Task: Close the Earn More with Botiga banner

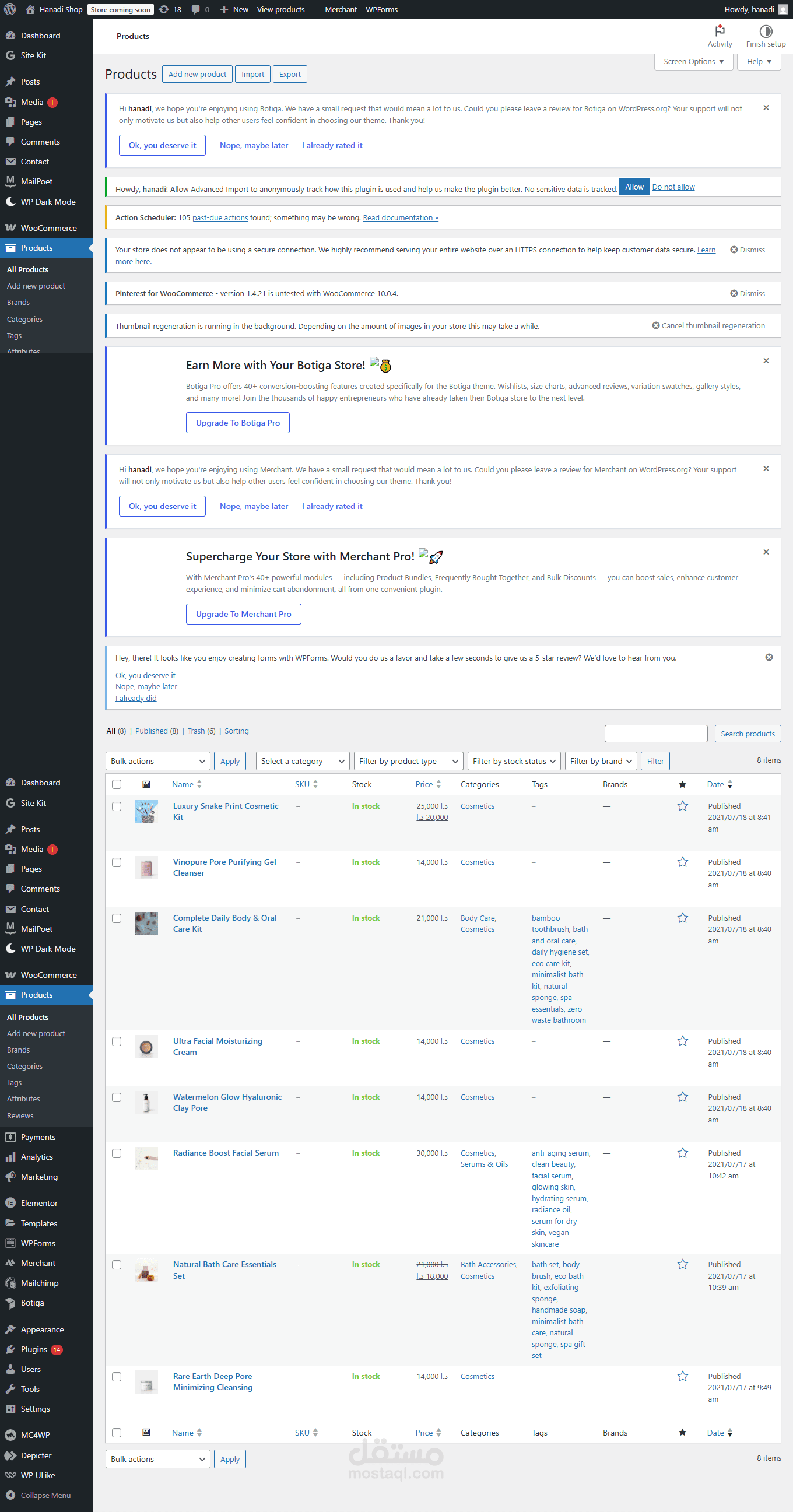Action: [766, 361]
